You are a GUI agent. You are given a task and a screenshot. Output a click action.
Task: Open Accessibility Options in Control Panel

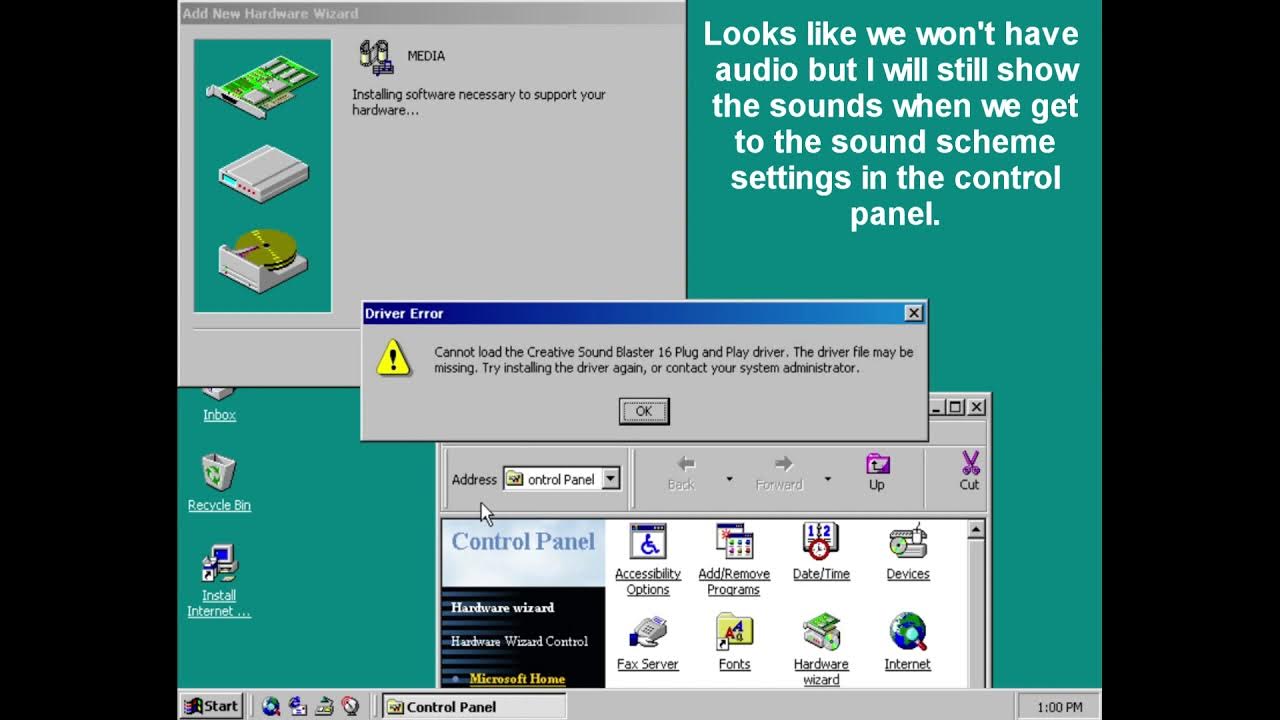tap(648, 560)
